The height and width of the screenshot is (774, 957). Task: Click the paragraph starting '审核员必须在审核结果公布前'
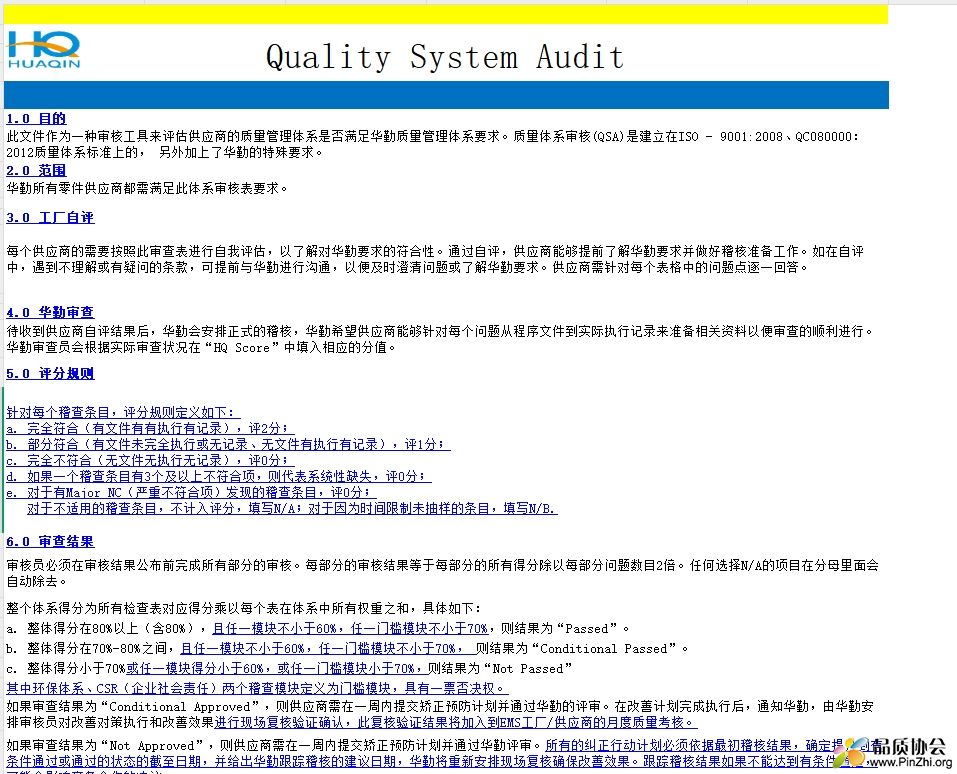point(442,573)
